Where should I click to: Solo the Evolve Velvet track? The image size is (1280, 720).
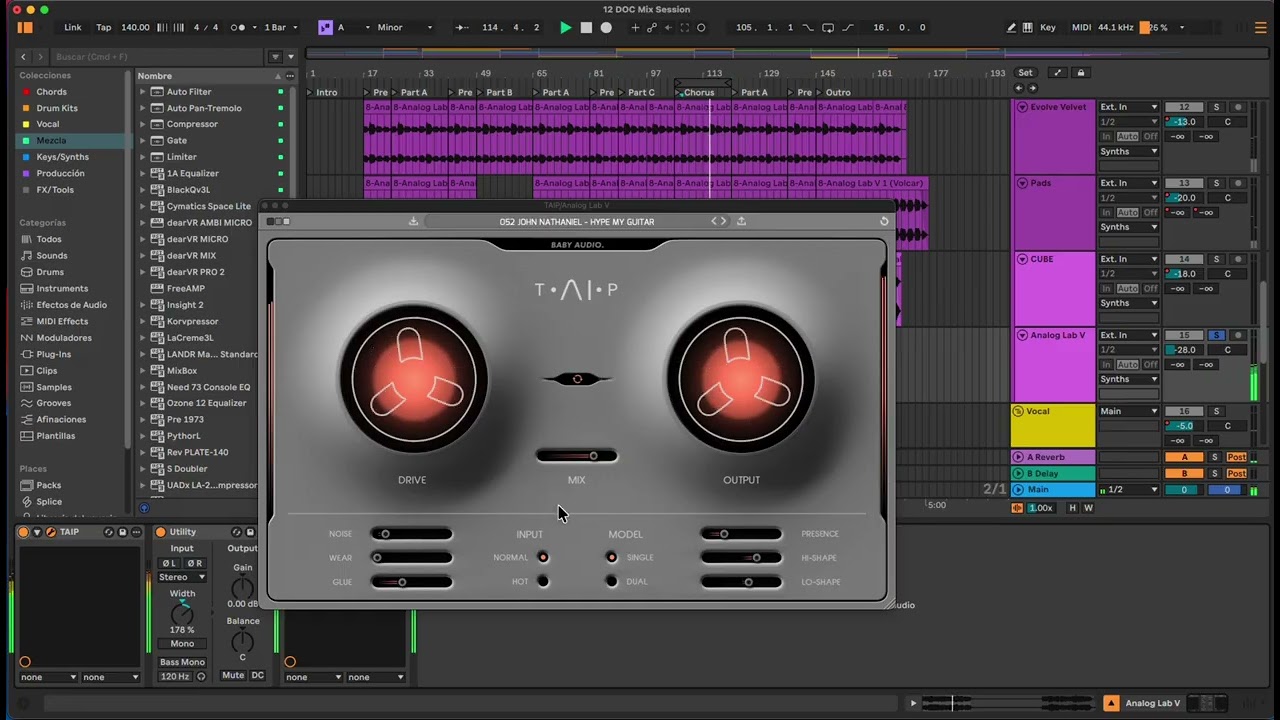[1217, 107]
